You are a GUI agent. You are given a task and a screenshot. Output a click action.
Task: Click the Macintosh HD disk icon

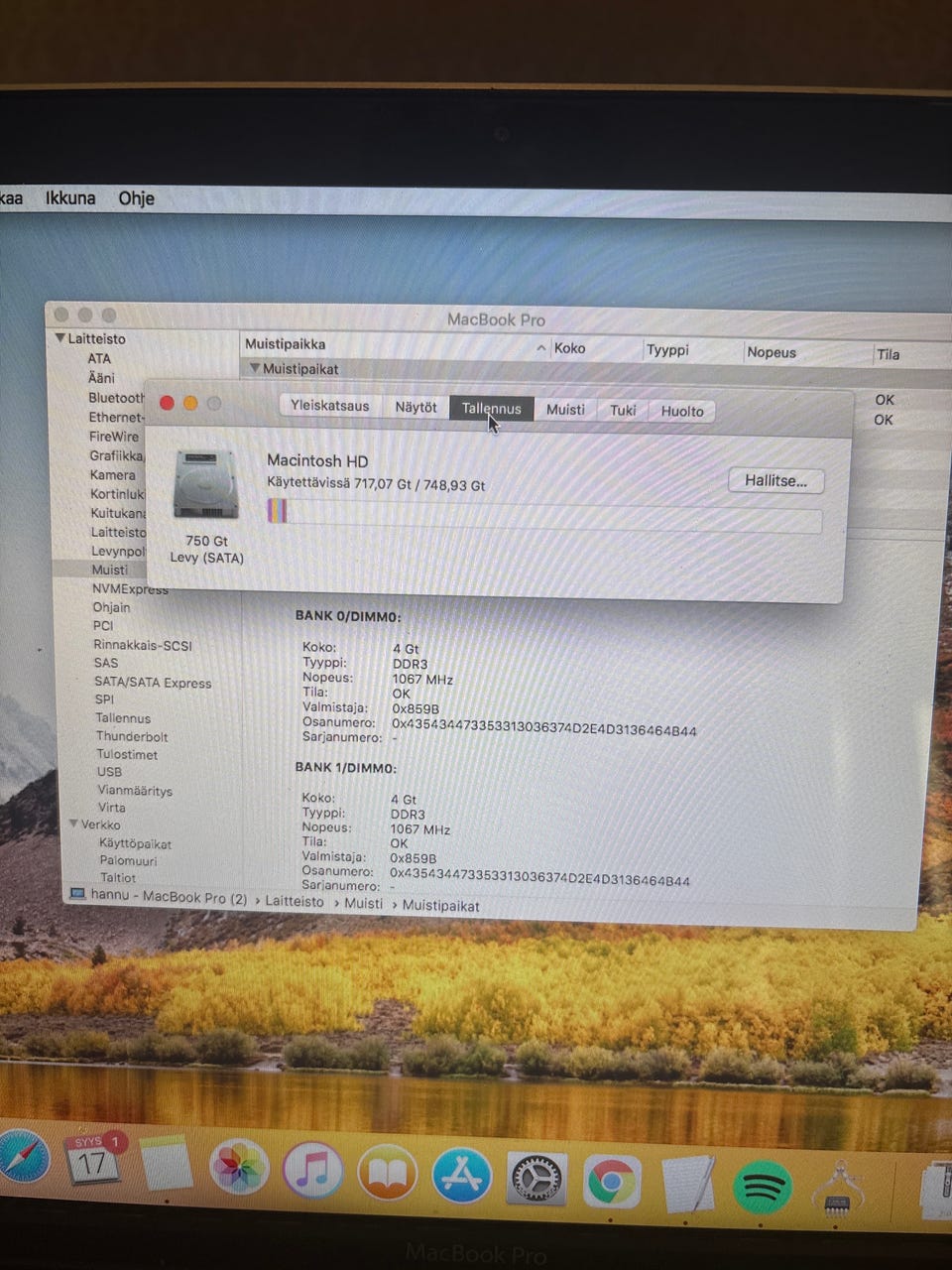(206, 485)
